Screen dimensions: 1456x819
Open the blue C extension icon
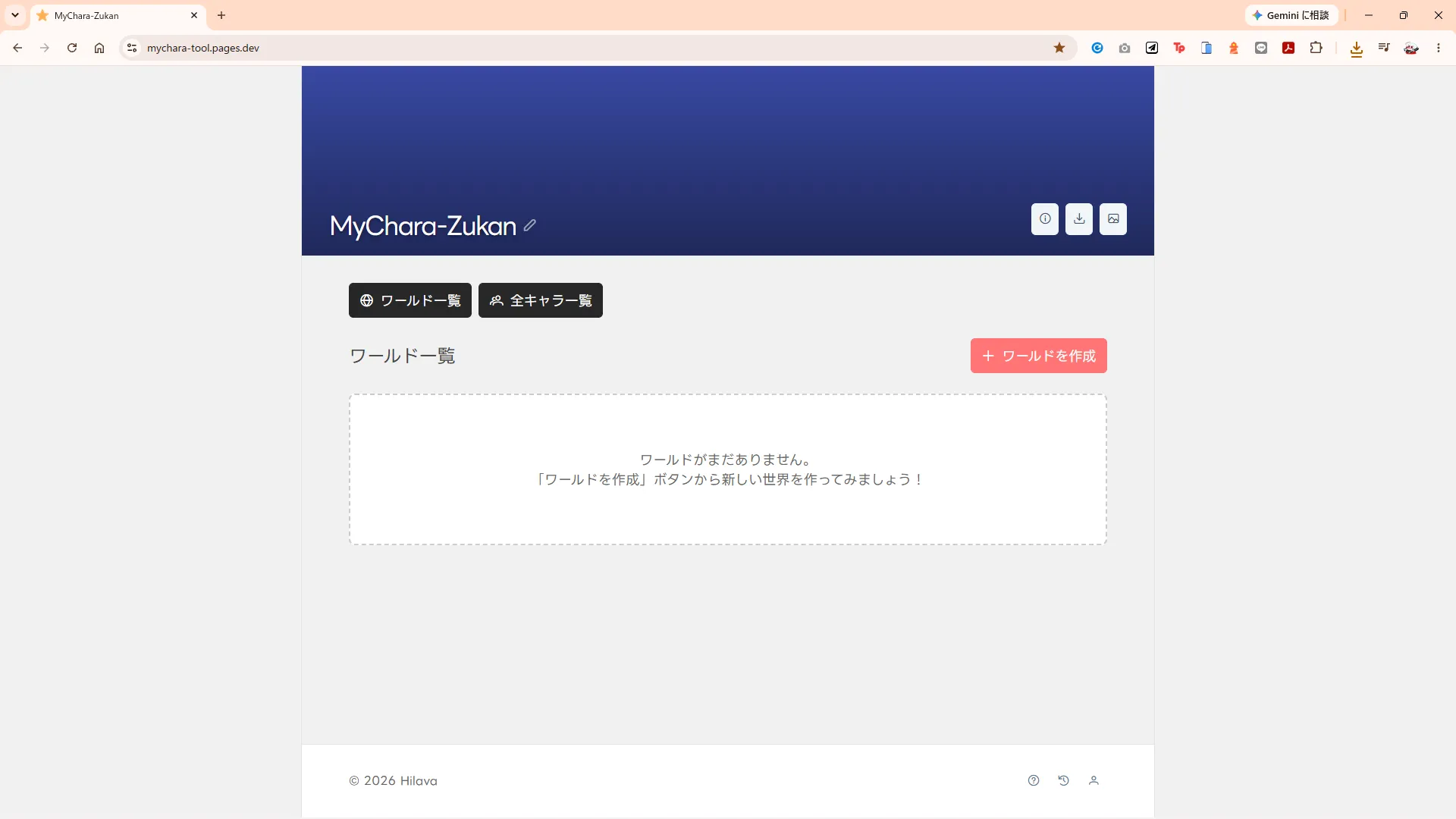(1097, 48)
